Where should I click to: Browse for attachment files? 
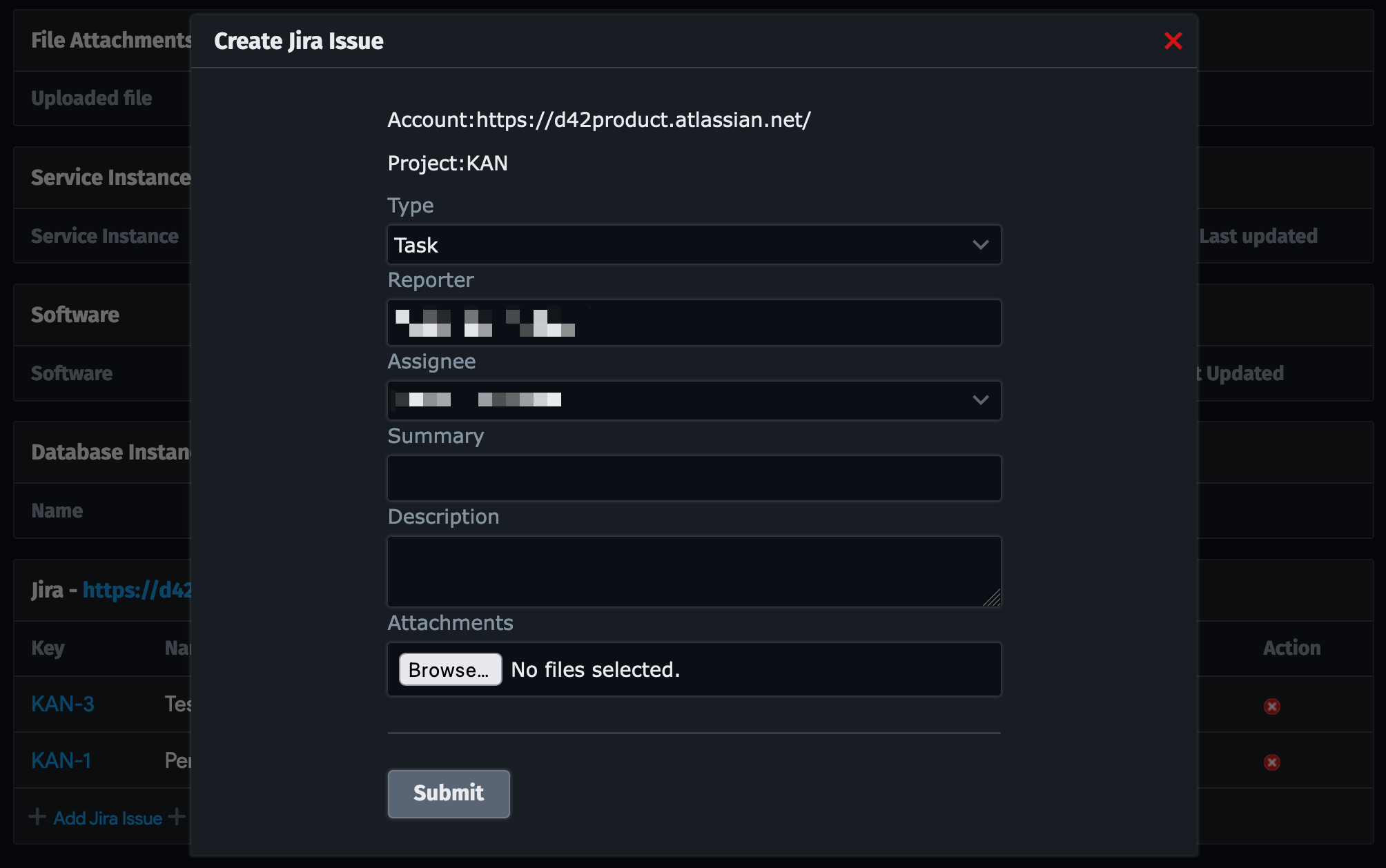[x=449, y=669]
